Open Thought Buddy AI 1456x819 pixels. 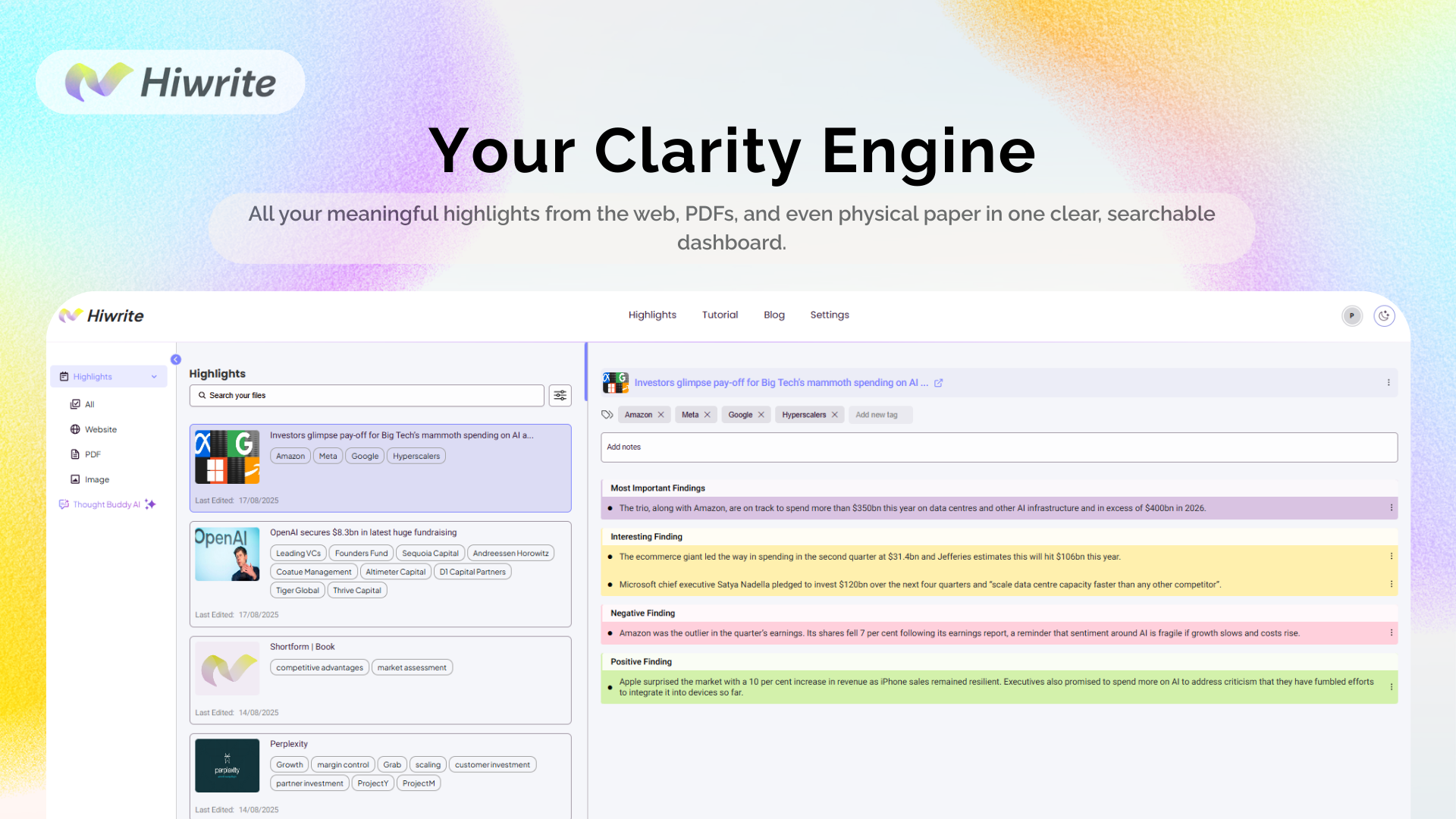[100, 504]
